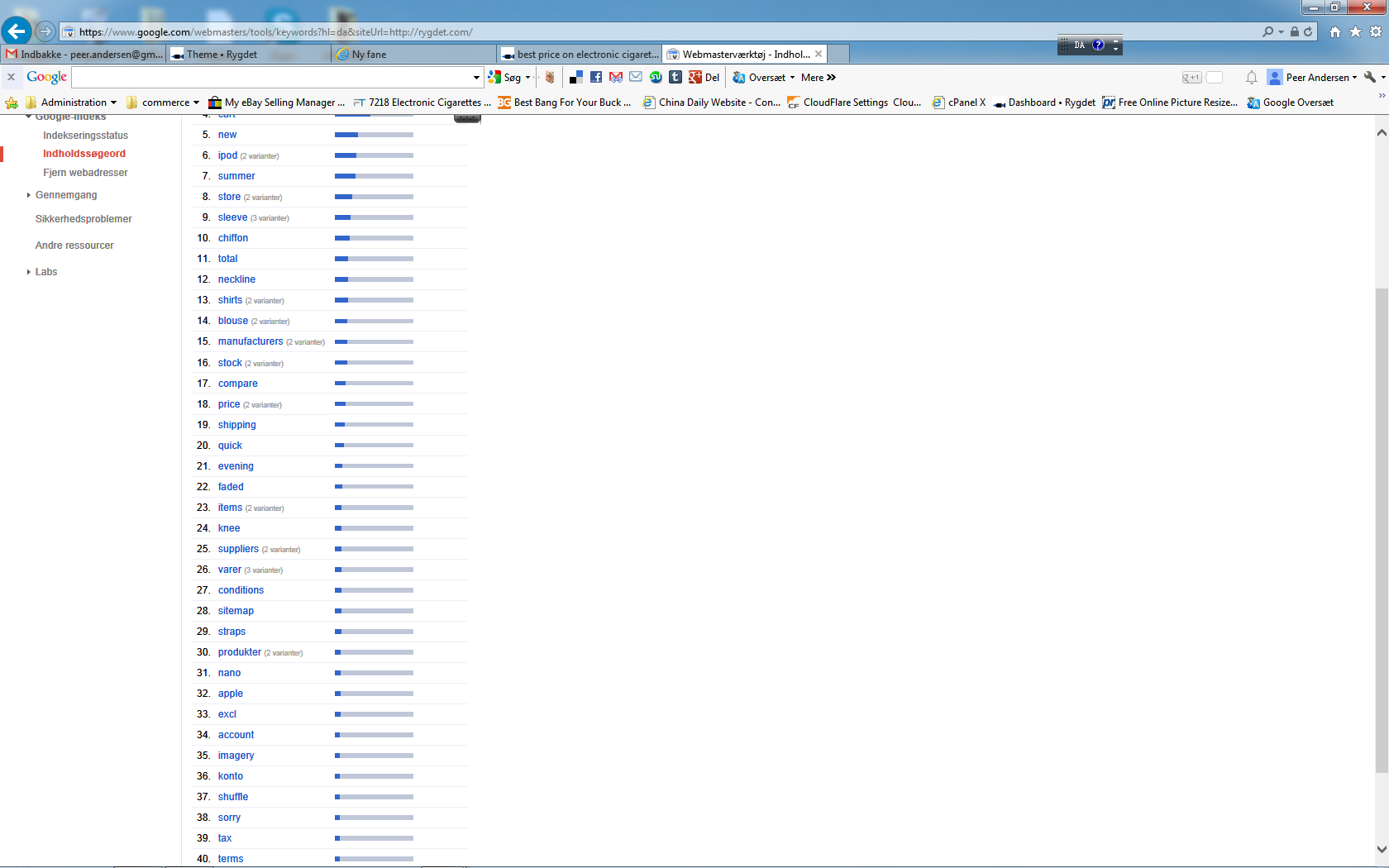Click the Delicious bookmark icon
The width and height of the screenshot is (1389, 868).
tap(576, 77)
